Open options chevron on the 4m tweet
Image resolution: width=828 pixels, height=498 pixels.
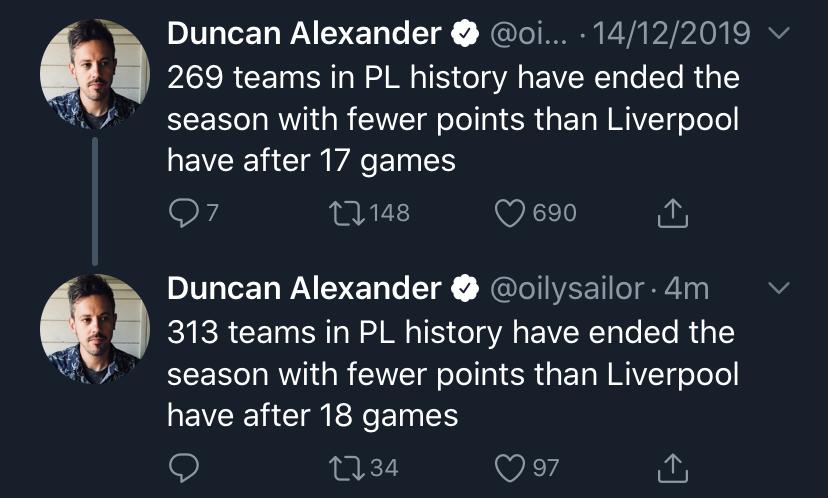point(779,289)
